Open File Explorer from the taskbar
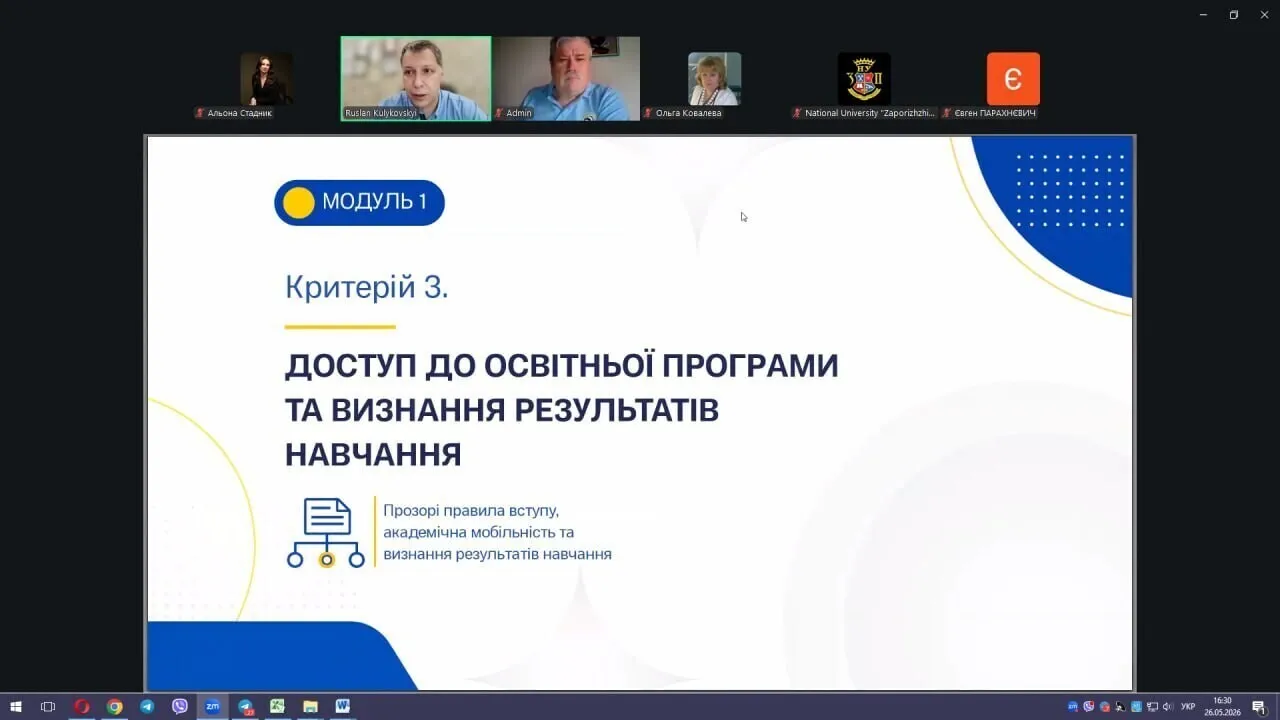This screenshot has width=1280, height=720. (310, 706)
